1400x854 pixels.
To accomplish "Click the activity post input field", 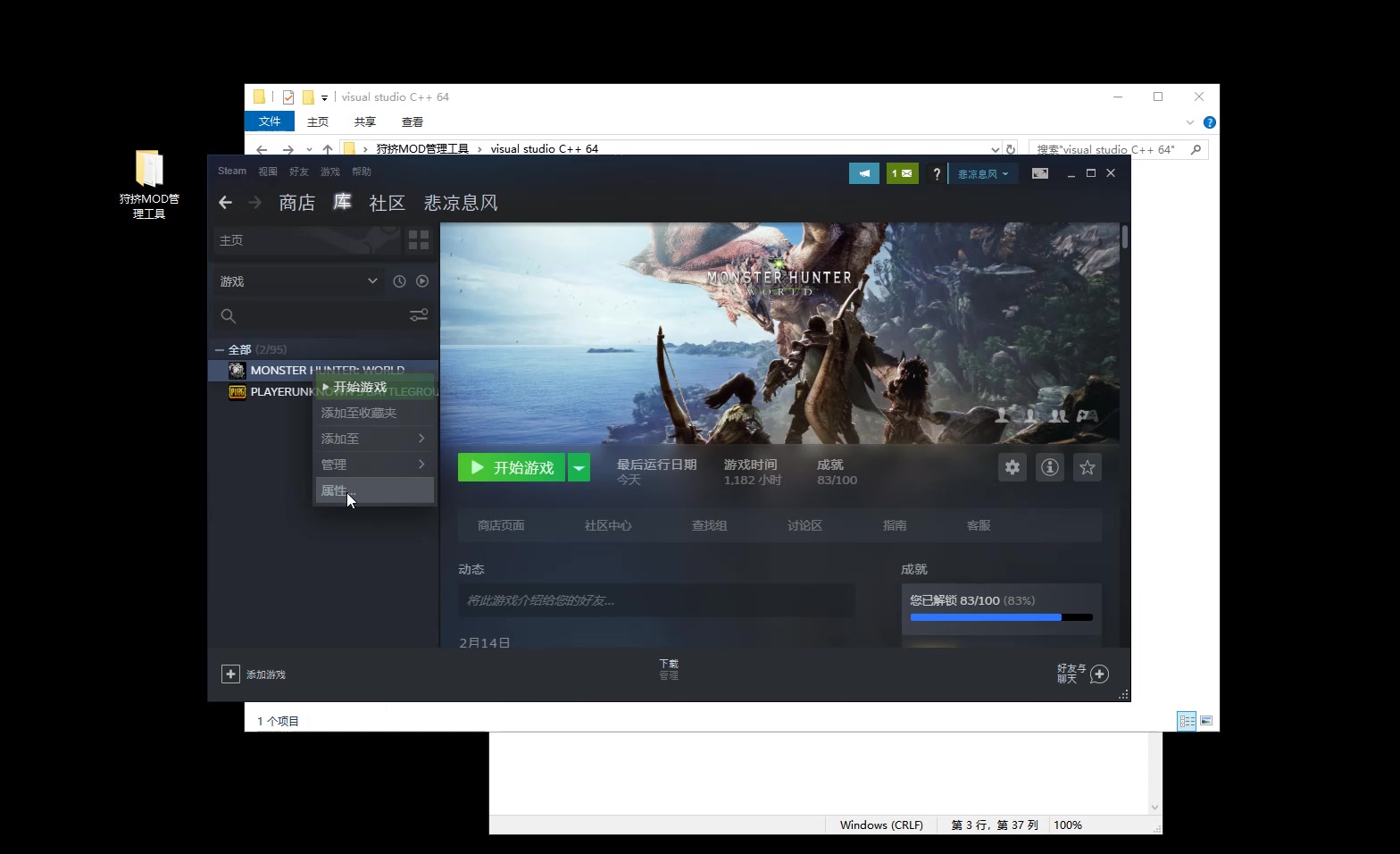I will click(x=656, y=600).
